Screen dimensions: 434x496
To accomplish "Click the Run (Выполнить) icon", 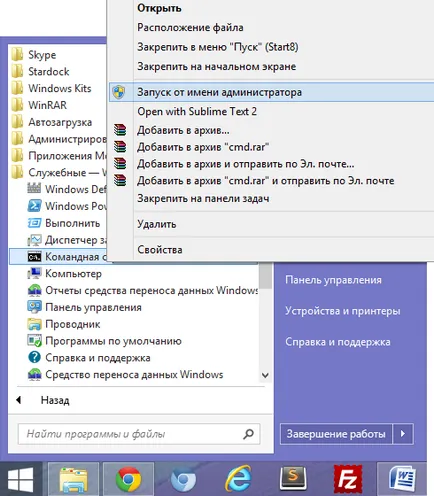I will [34, 223].
